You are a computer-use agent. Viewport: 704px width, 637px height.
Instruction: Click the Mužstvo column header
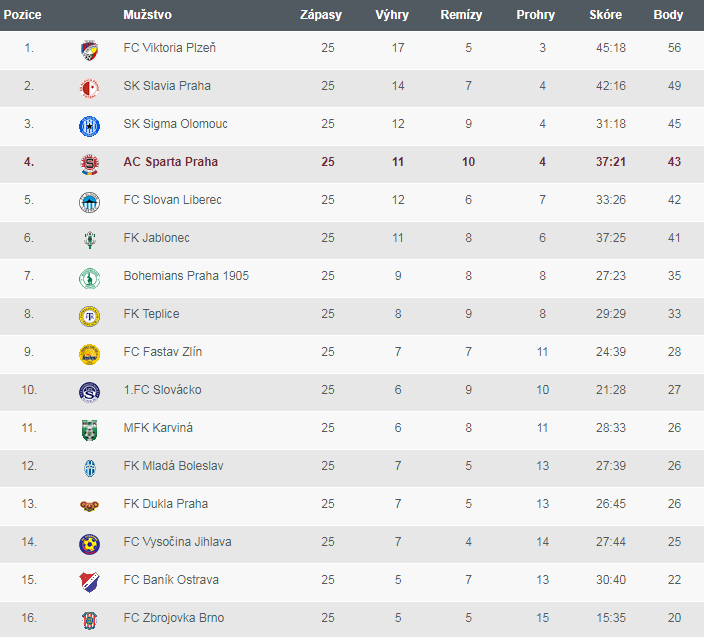(147, 15)
